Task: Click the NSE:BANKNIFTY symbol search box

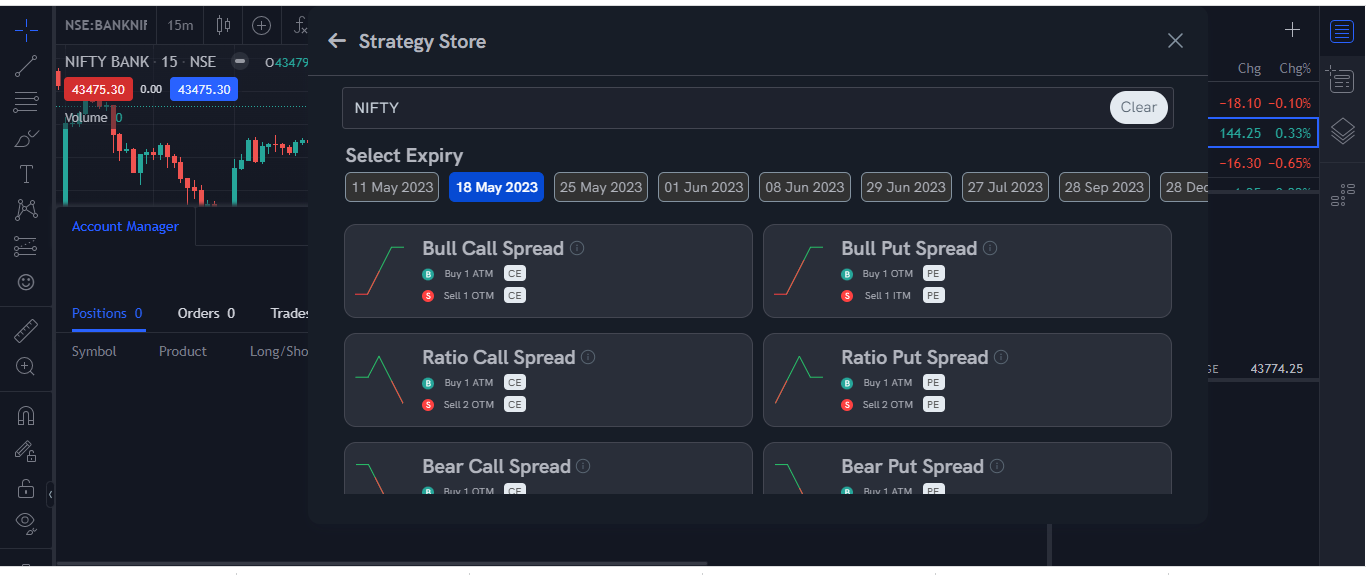Action: point(106,25)
